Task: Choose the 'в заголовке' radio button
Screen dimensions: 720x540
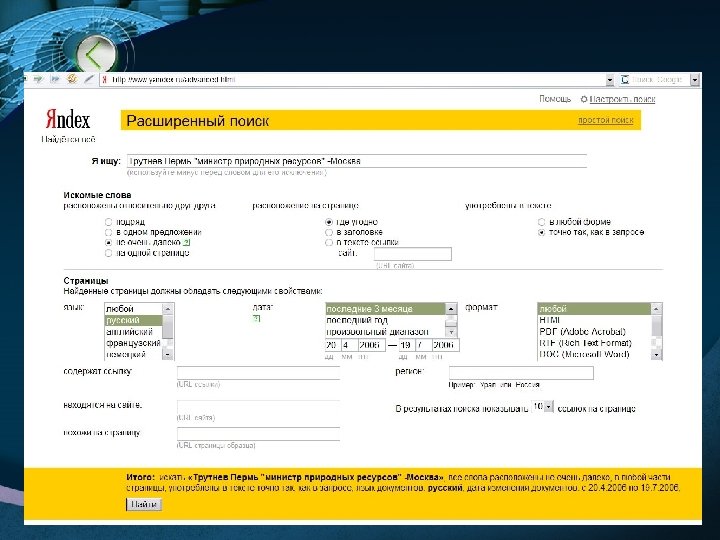Action: click(x=329, y=232)
